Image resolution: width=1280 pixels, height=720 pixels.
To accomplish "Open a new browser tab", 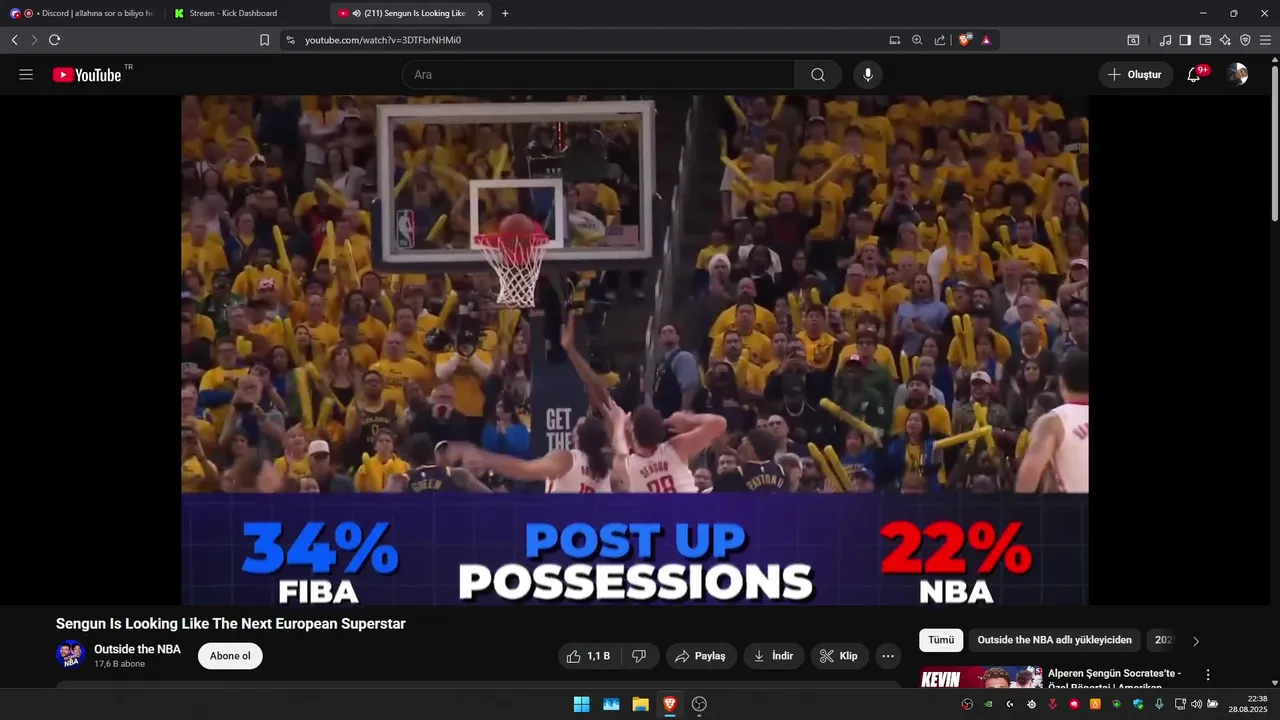I will coord(505,13).
